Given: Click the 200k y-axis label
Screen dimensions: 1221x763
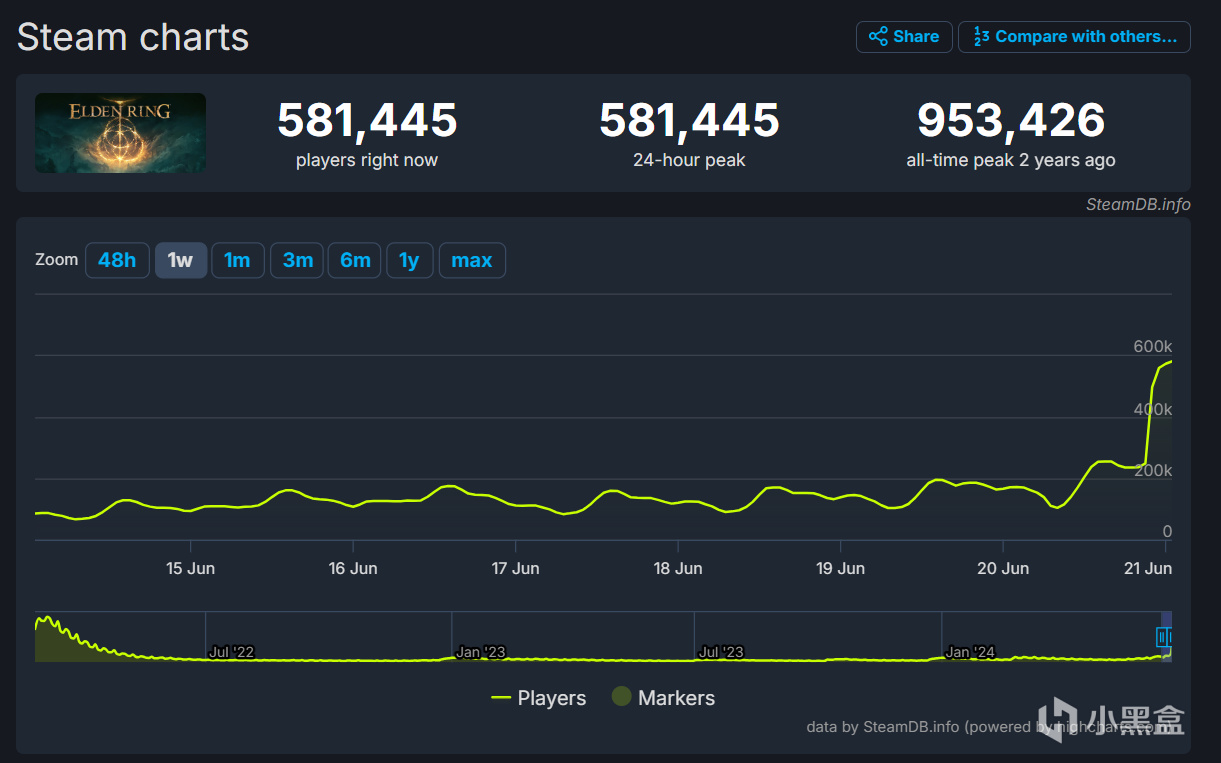Looking at the screenshot, I should 1152,471.
